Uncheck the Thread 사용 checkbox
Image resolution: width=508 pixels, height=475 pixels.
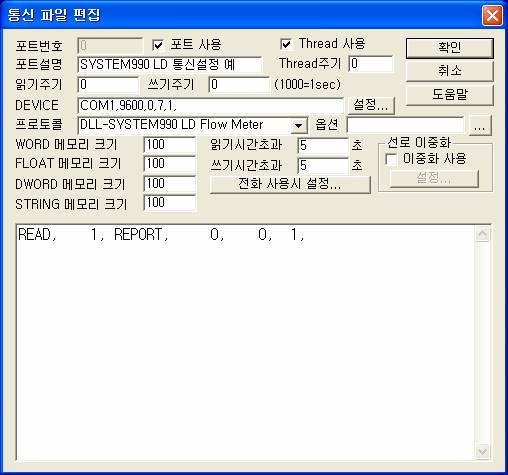(x=286, y=44)
